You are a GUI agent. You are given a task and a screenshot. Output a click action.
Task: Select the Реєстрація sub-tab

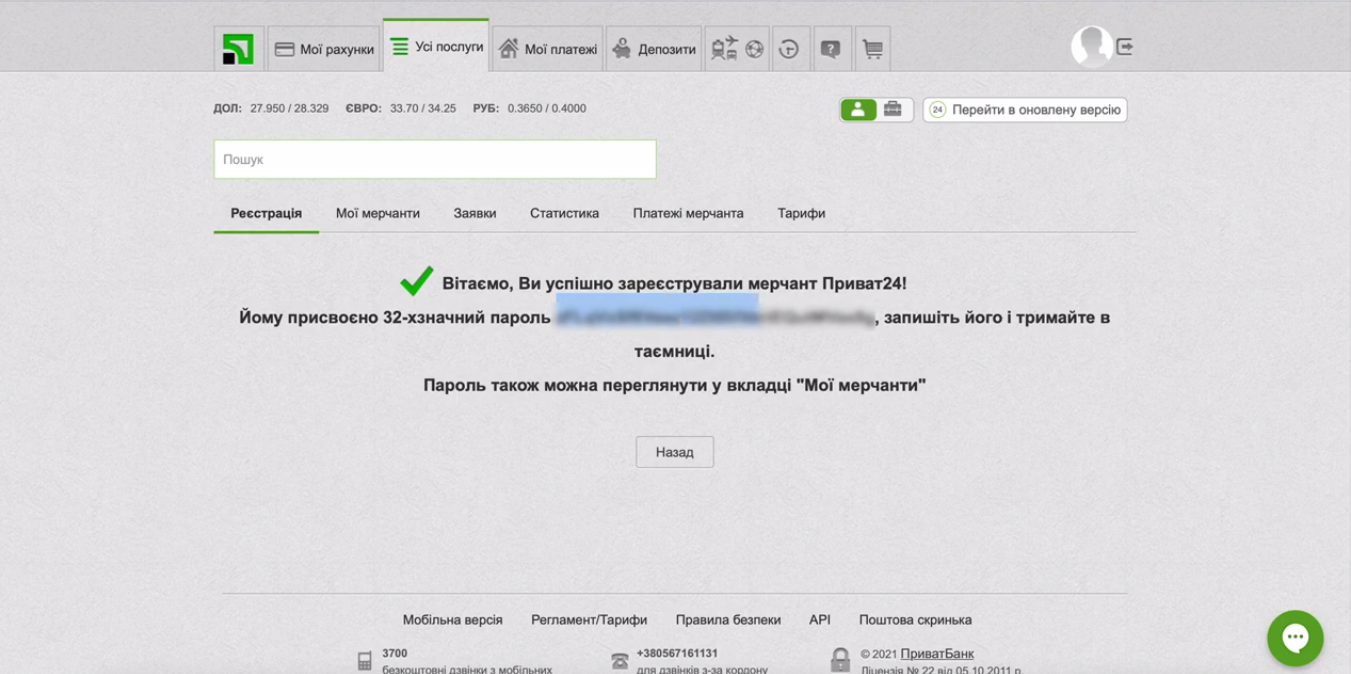click(266, 213)
